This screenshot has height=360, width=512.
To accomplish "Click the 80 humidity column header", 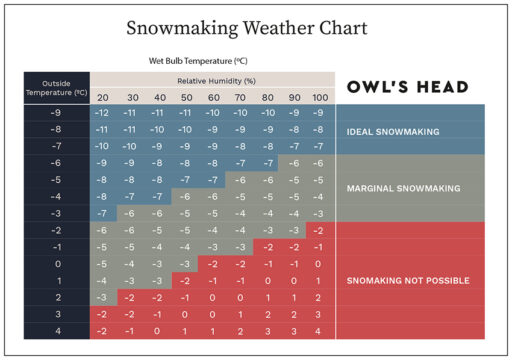I will point(268,98).
